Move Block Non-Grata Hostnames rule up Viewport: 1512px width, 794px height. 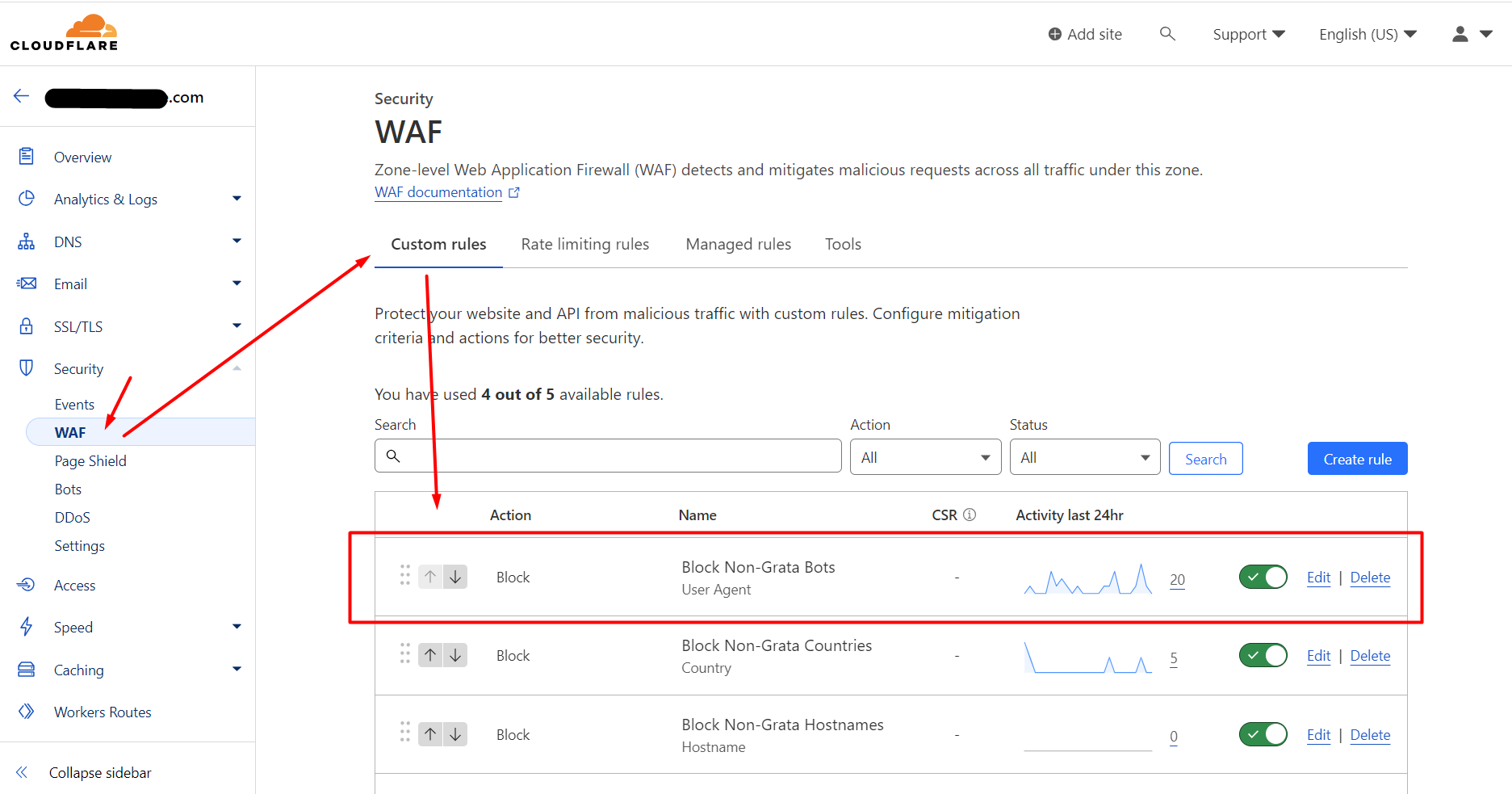[430, 734]
